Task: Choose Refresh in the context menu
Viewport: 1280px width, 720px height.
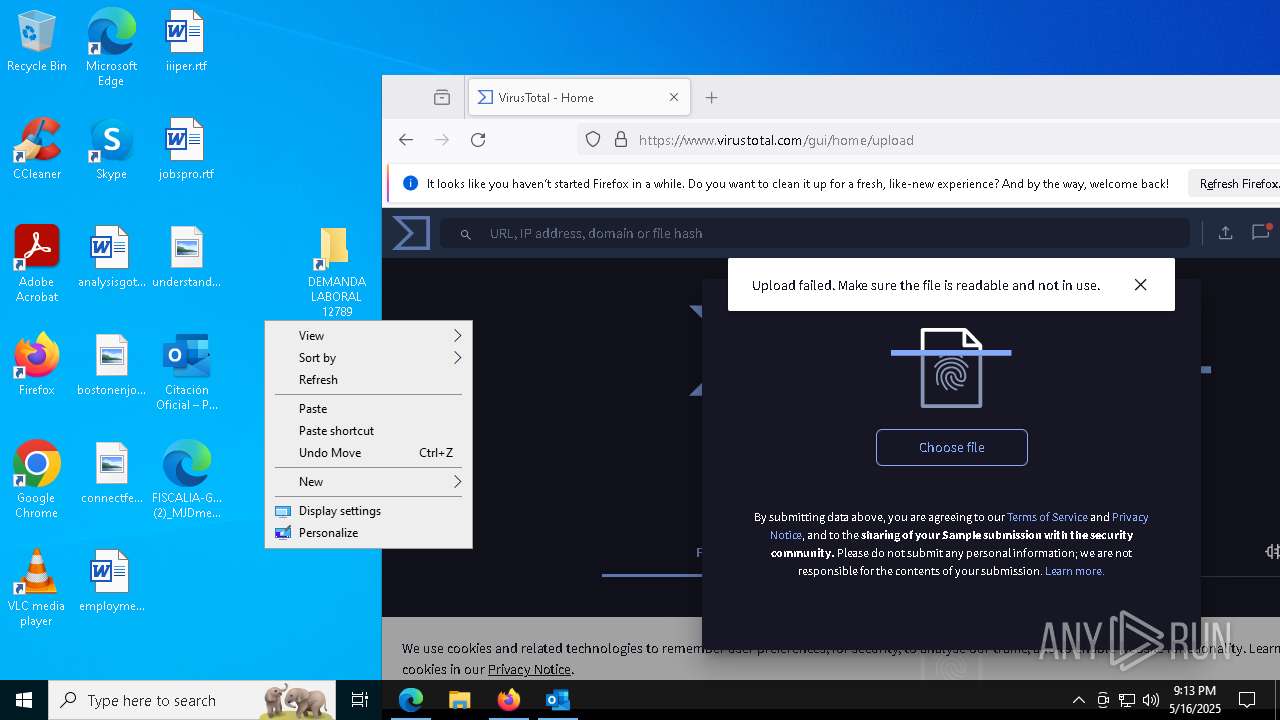Action: [368, 380]
